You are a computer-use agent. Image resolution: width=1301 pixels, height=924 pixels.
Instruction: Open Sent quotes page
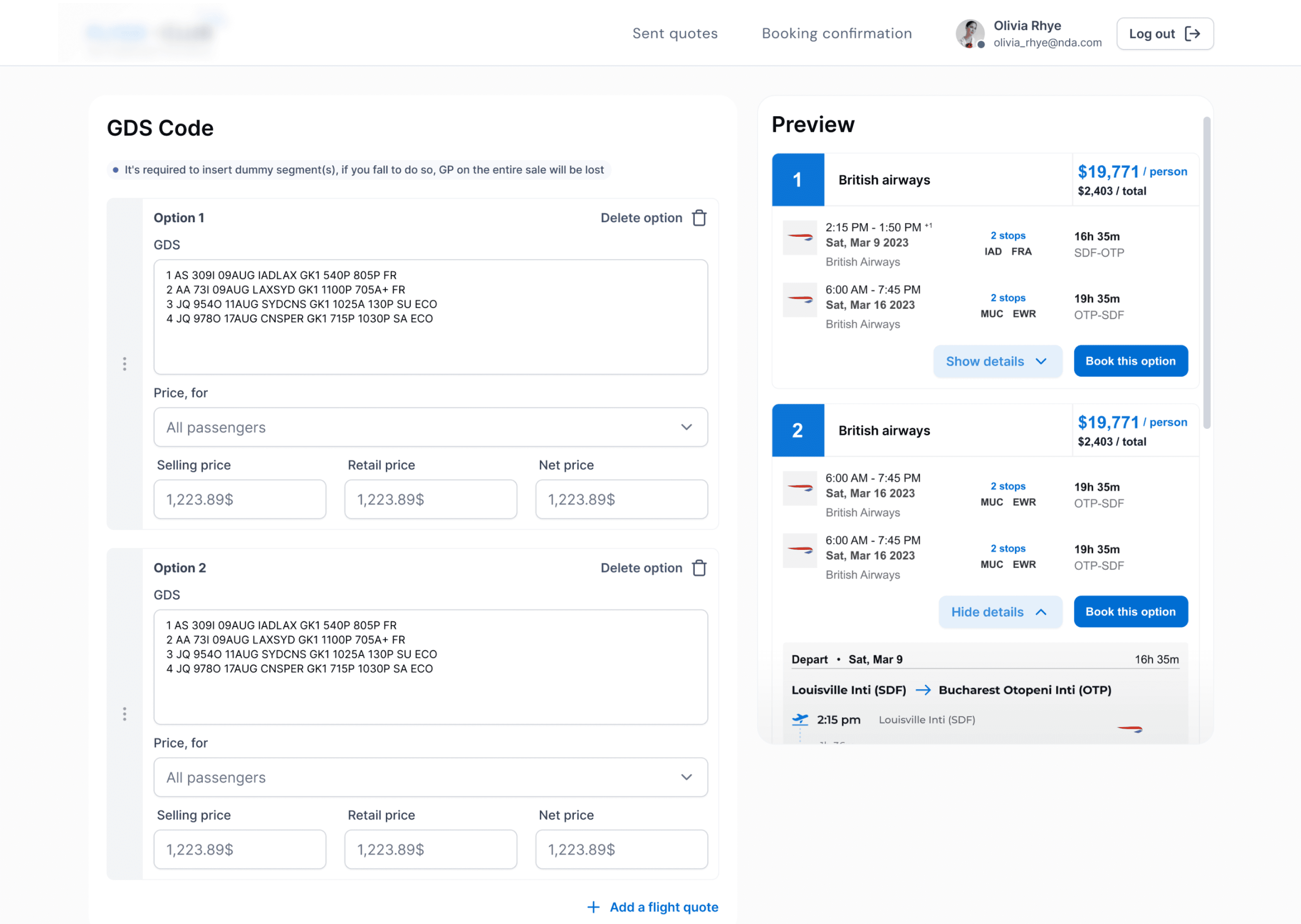[675, 34]
